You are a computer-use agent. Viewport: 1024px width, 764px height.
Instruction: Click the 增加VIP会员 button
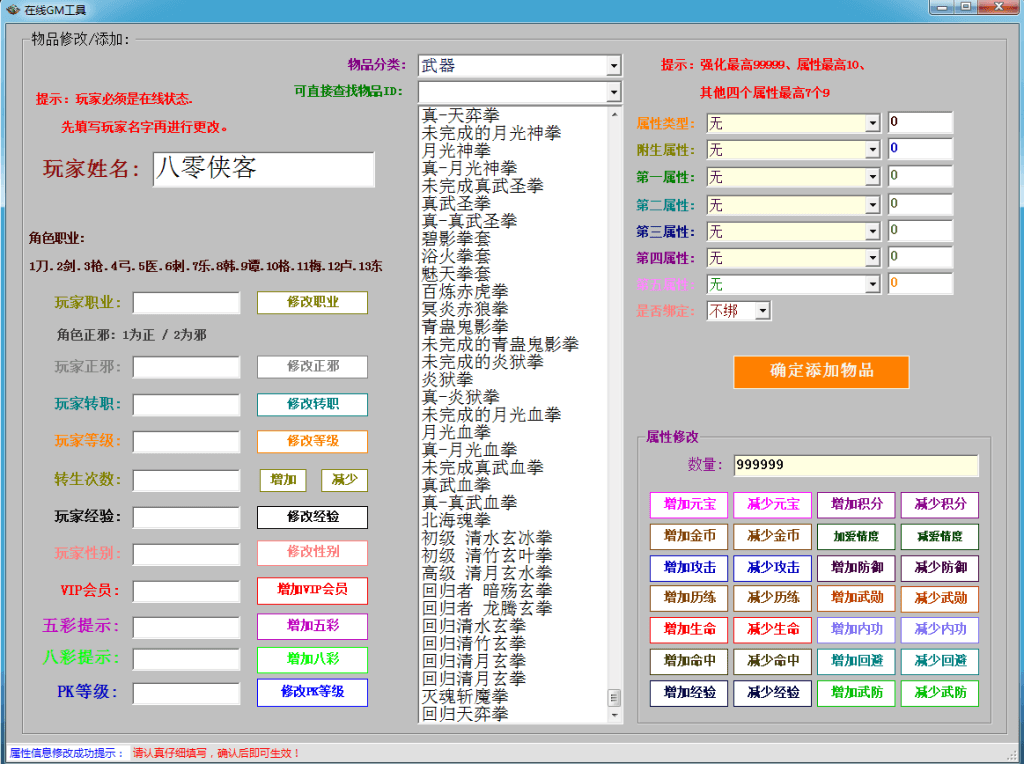312,590
